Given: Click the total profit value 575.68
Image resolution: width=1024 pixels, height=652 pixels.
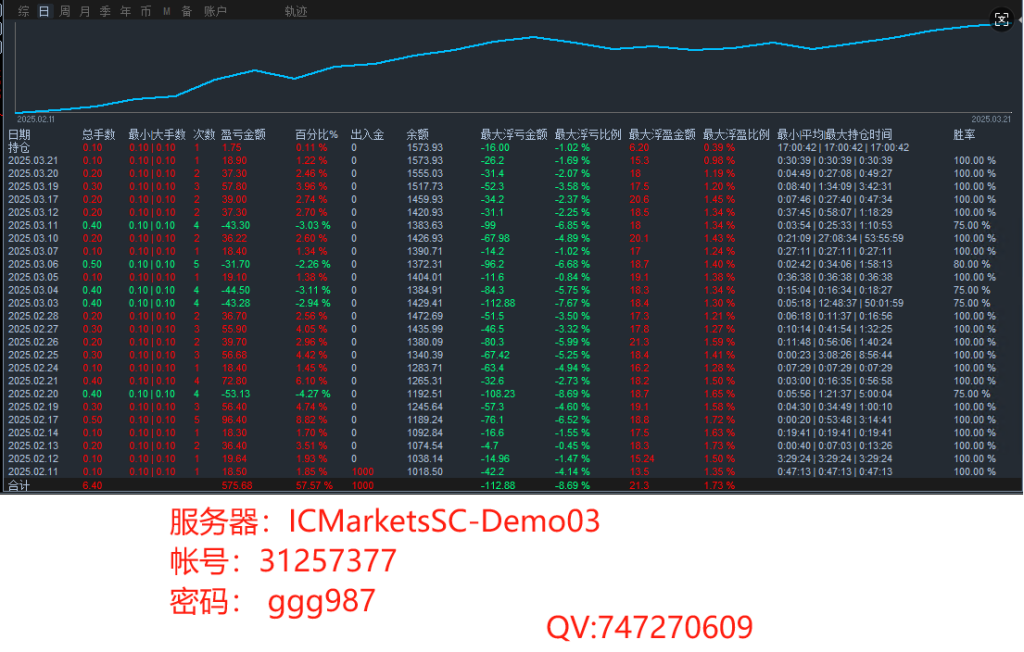Looking at the screenshot, I should coord(237,485).
